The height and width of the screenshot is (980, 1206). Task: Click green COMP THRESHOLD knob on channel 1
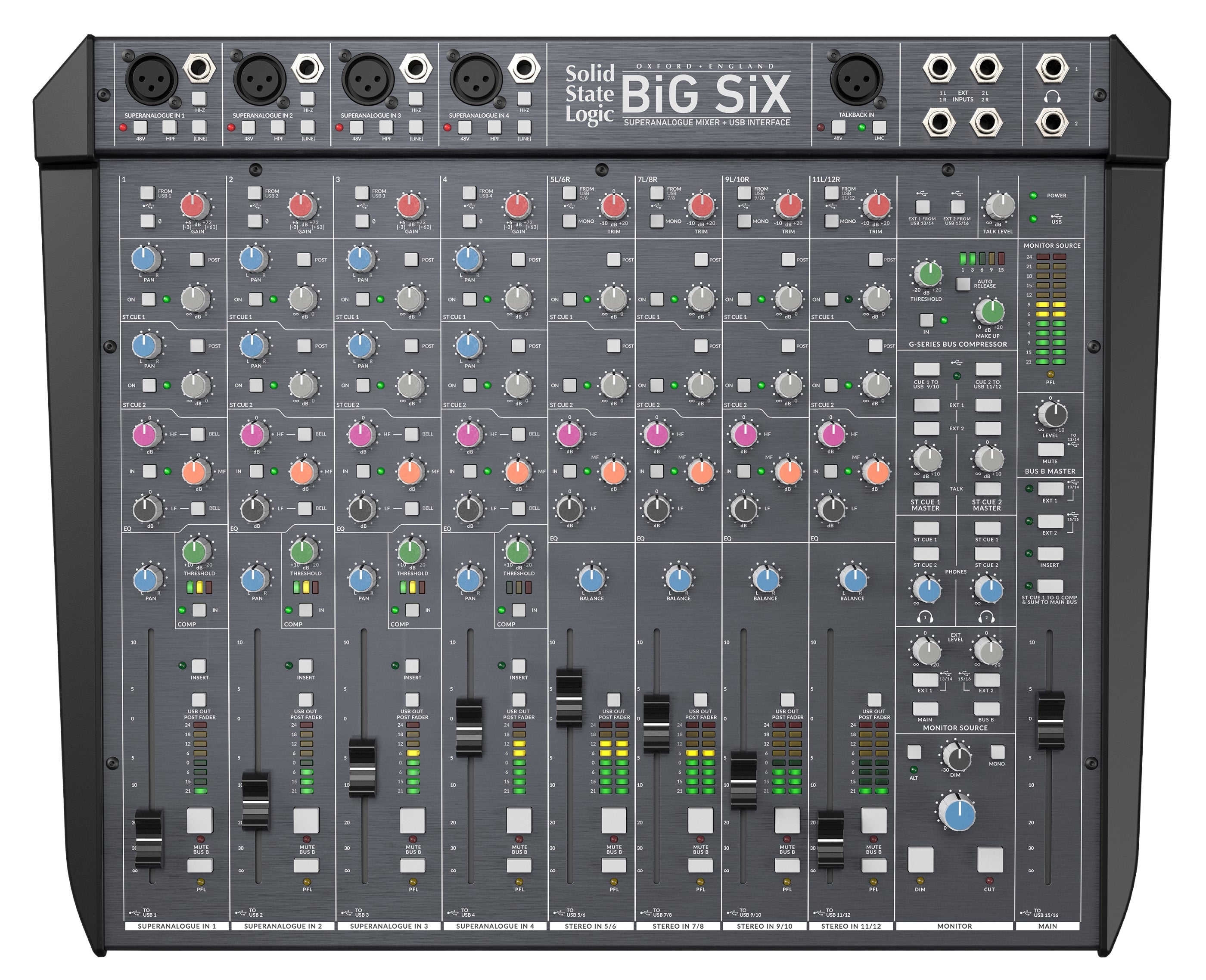pos(196,551)
